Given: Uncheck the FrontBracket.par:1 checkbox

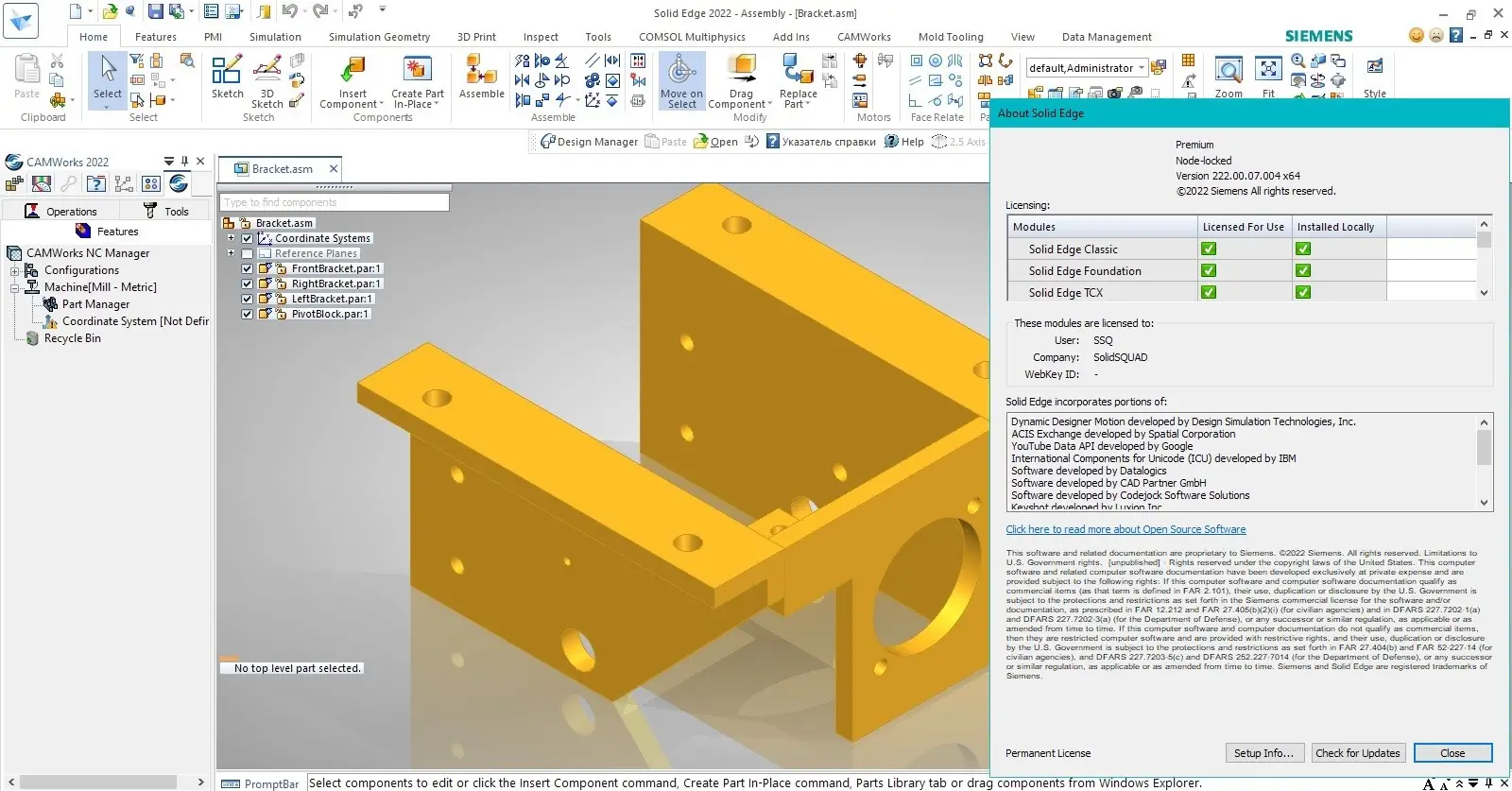Looking at the screenshot, I should tap(247, 268).
